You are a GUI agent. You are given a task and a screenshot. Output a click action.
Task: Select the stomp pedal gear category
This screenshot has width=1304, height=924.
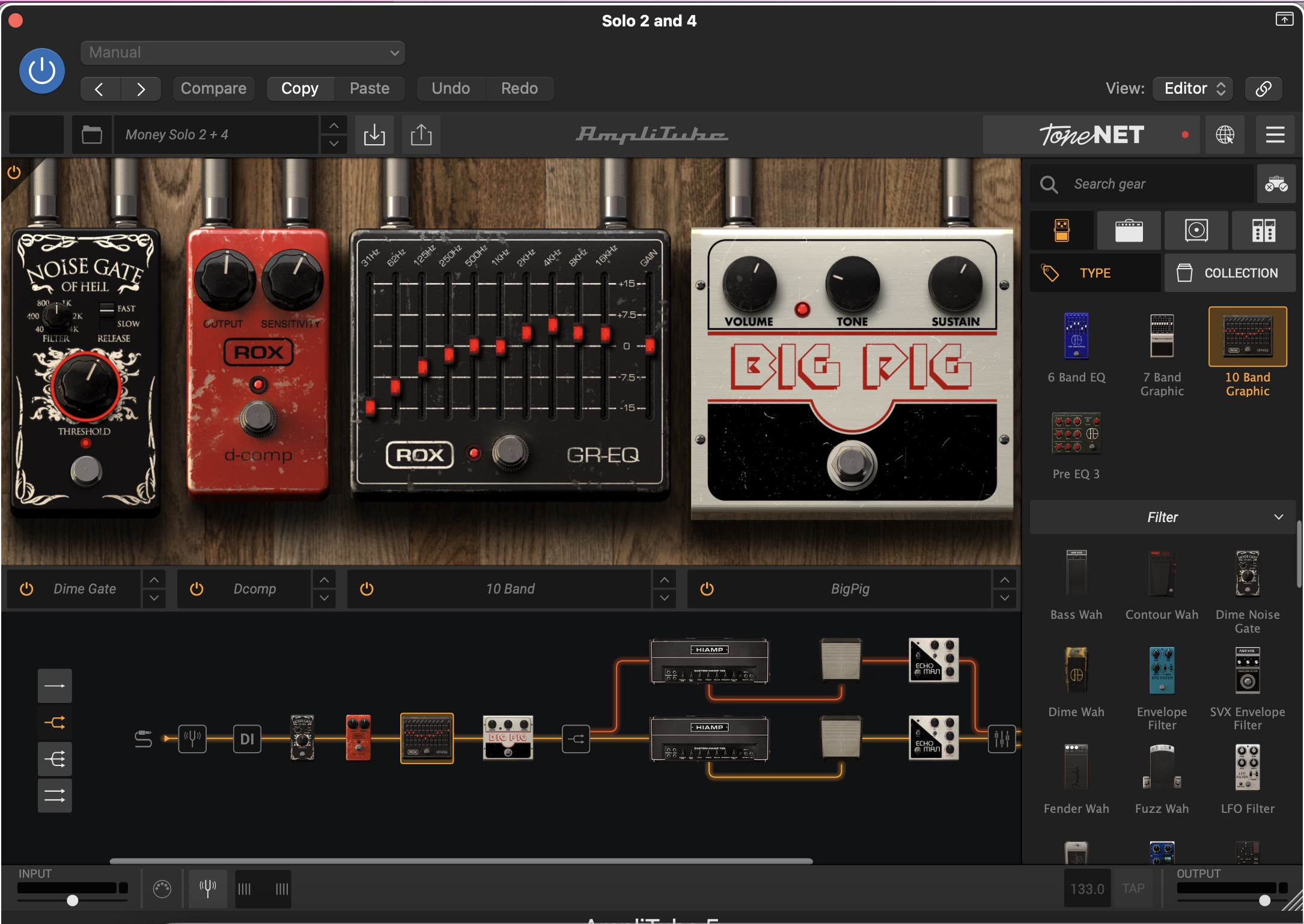(1062, 230)
